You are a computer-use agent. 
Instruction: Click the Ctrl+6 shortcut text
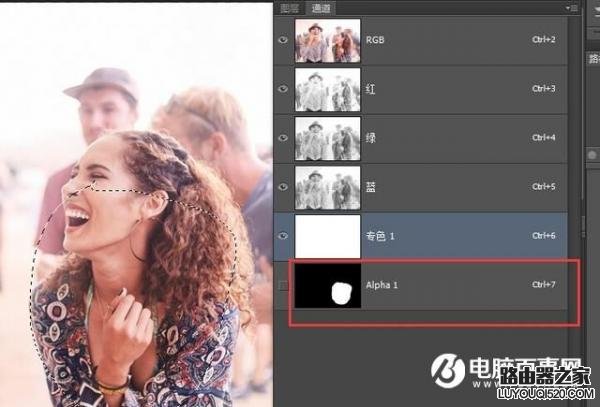click(x=543, y=236)
